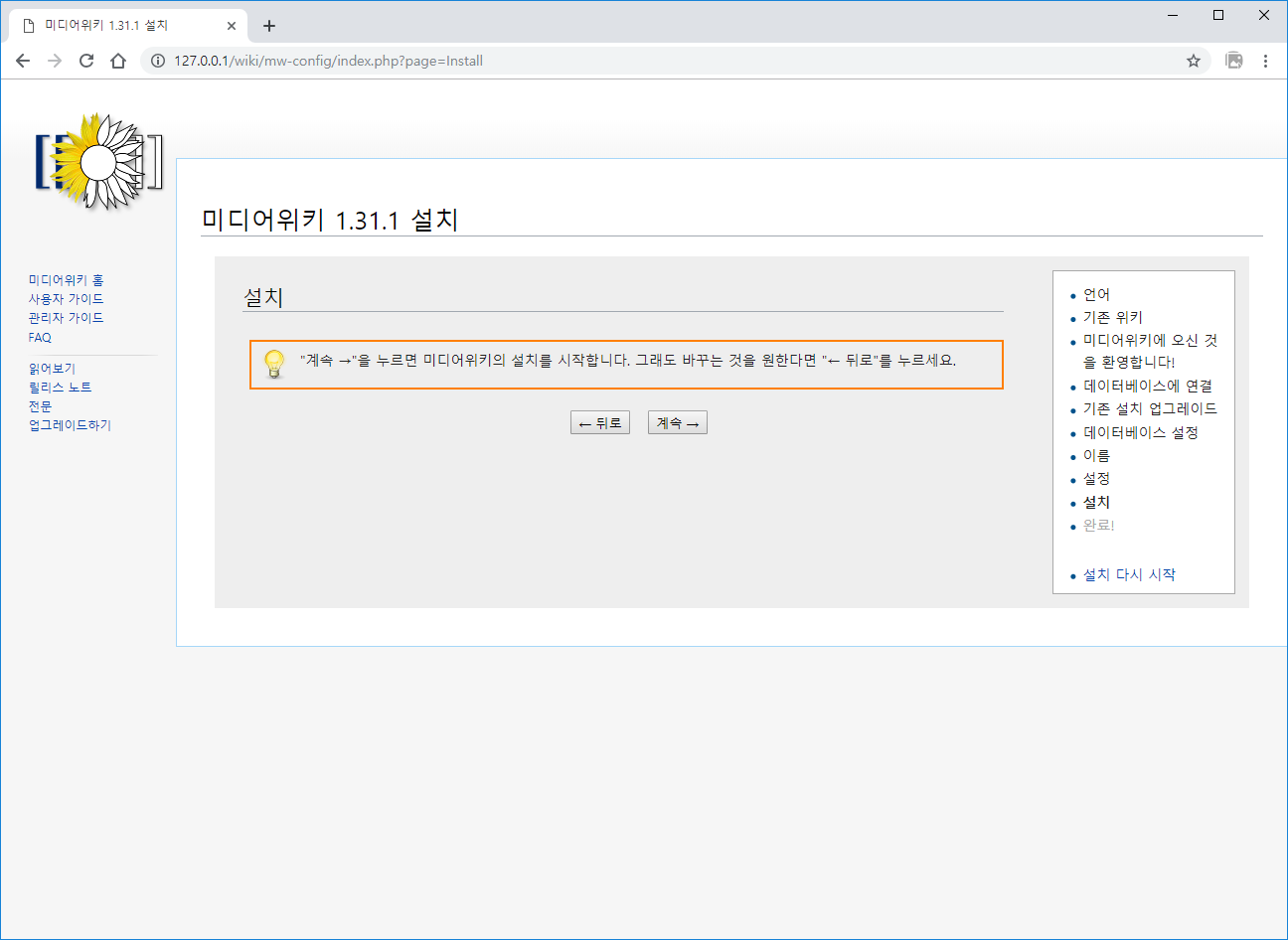Viewport: 1288px width, 940px height.
Task: Click the MediaWiki sunflower logo
Action: (98, 161)
